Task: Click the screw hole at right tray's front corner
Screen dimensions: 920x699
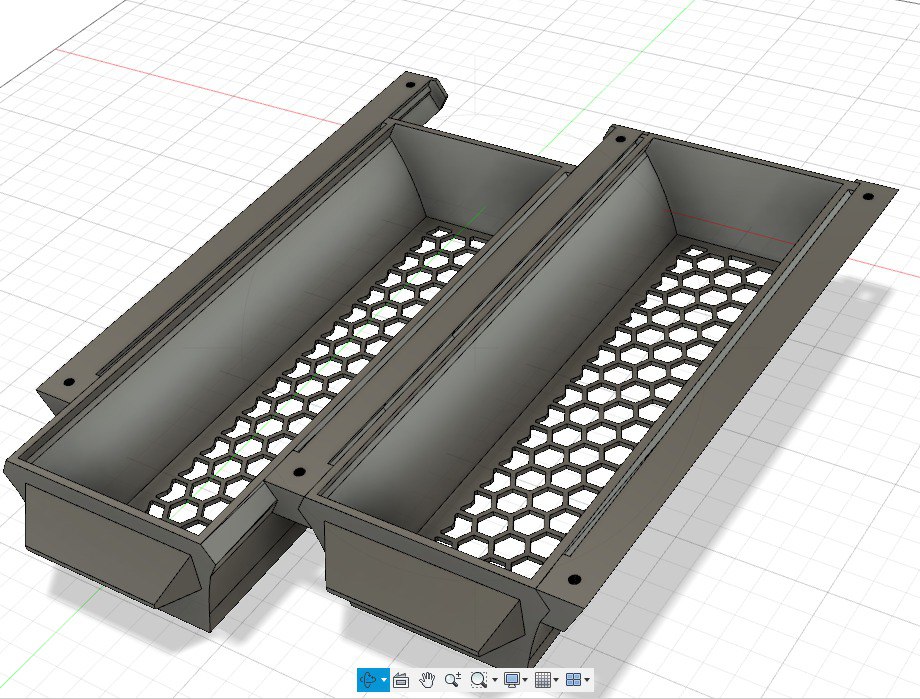Action: tap(574, 580)
